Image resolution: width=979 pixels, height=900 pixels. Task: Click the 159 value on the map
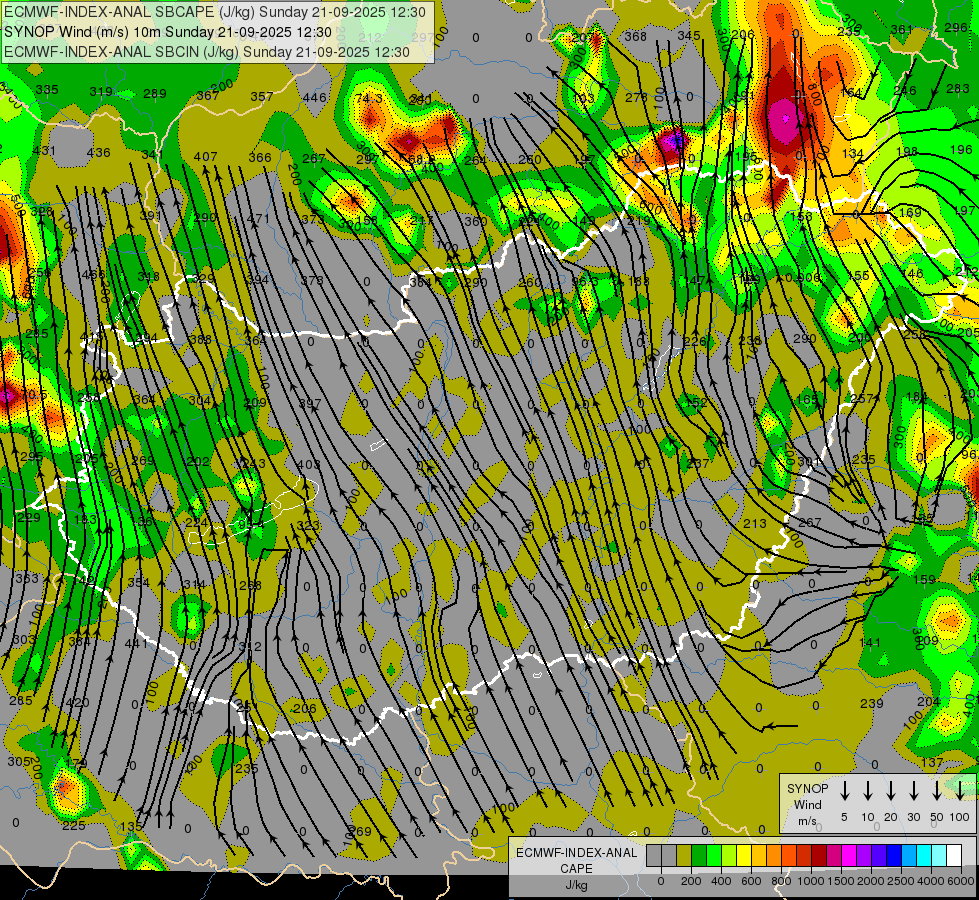[x=924, y=580]
